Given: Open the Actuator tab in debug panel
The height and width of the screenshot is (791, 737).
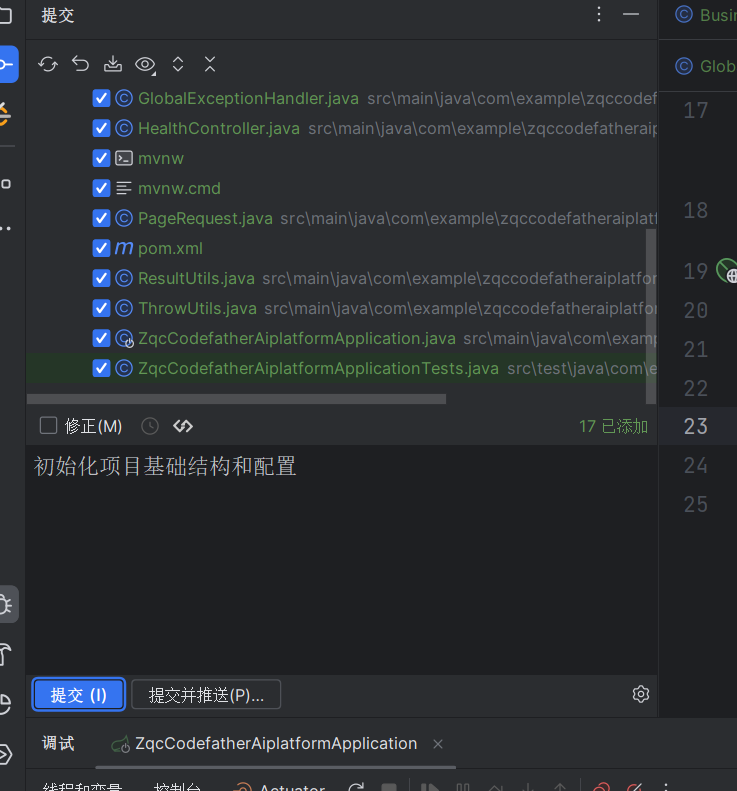Looking at the screenshot, I should click(x=279, y=787).
